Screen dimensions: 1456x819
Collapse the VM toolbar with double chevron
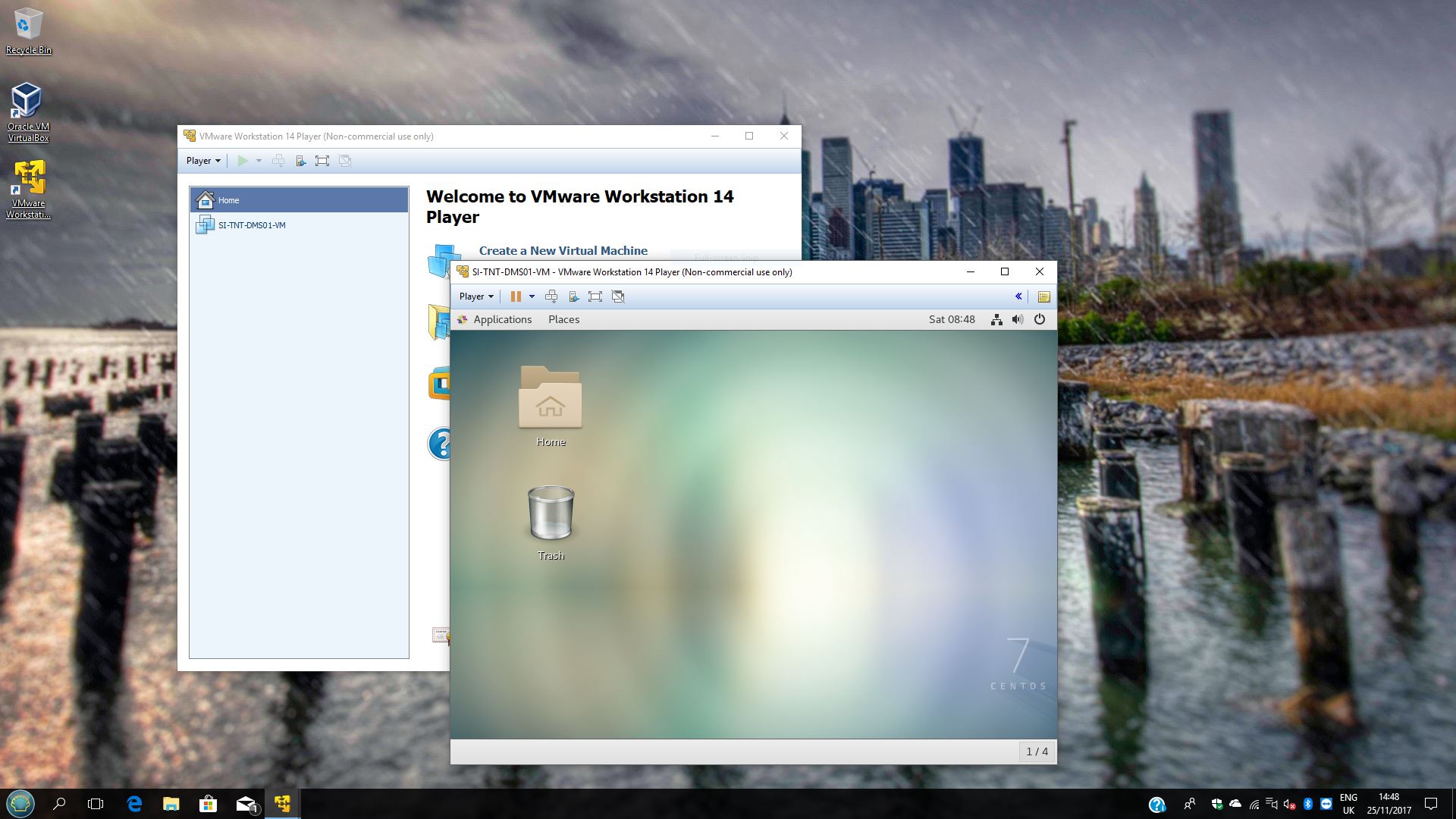(1018, 297)
